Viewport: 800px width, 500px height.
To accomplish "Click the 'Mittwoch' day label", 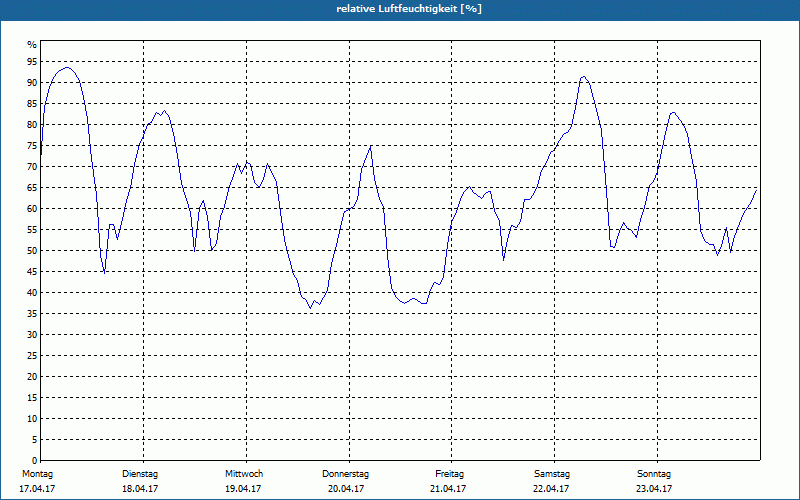I will click(244, 474).
